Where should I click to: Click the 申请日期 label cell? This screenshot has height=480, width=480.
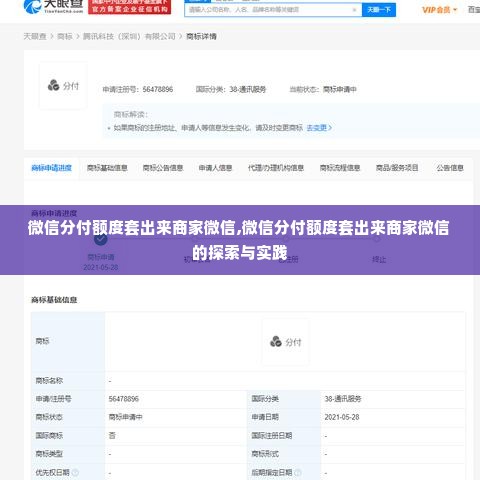[x=265, y=417]
